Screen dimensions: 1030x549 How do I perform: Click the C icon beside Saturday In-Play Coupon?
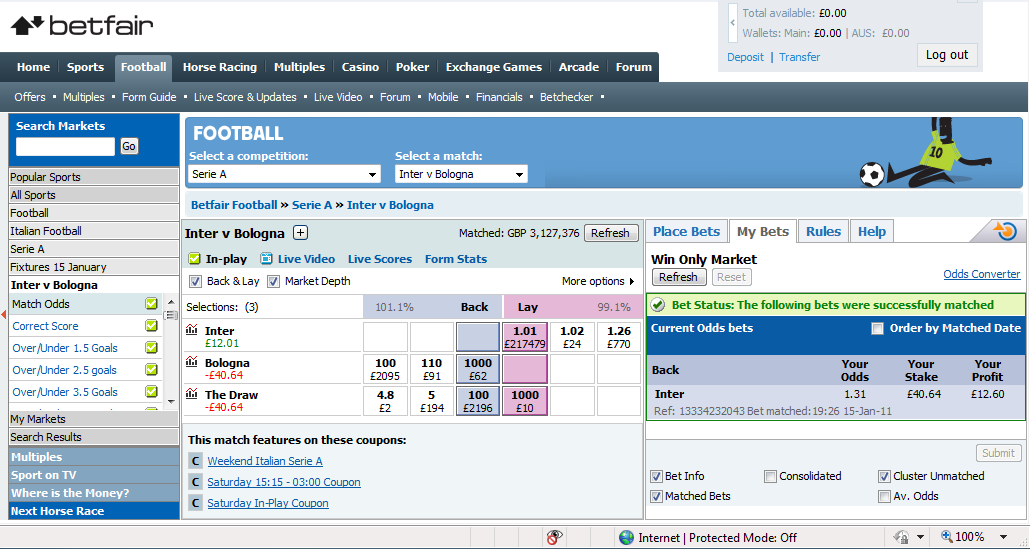click(195, 503)
